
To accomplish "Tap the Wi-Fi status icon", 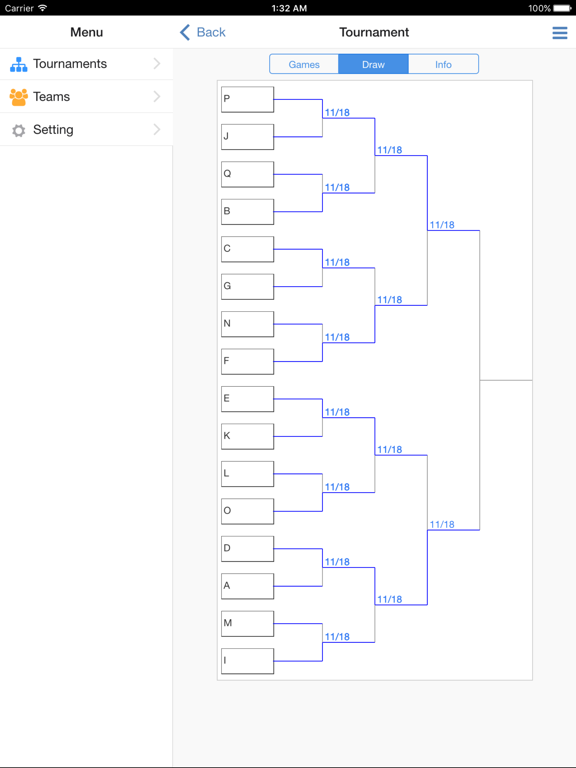I will pos(43,8).
